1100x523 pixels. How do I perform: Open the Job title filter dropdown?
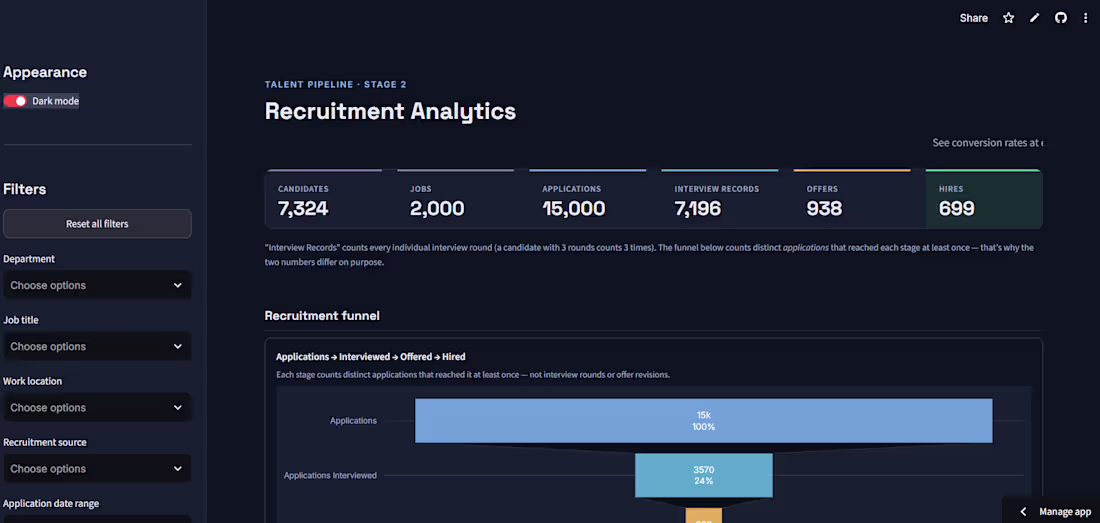[98, 346]
